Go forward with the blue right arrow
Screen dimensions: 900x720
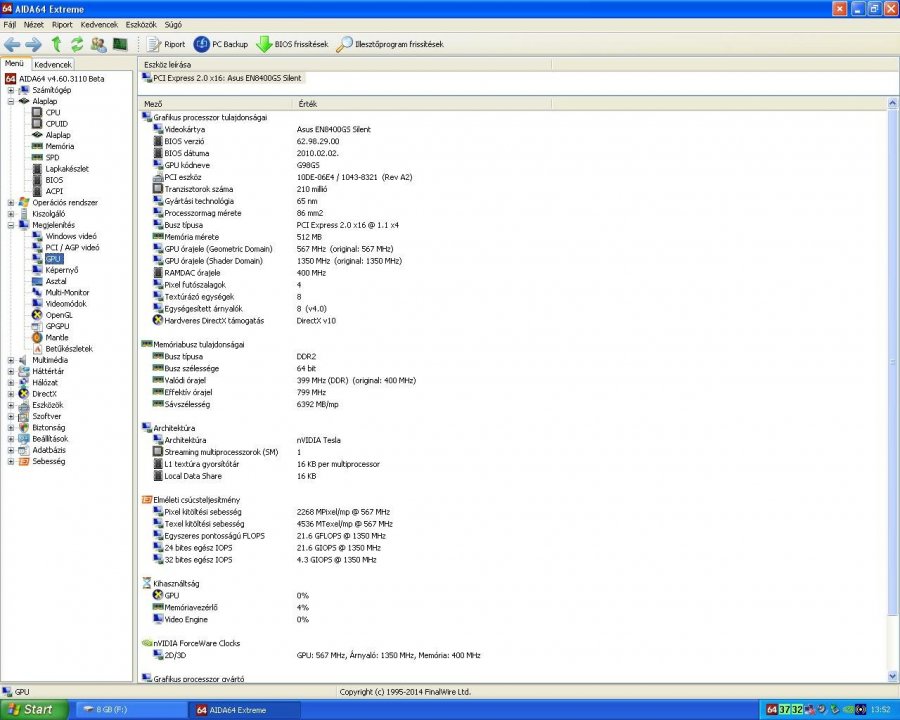(33, 44)
